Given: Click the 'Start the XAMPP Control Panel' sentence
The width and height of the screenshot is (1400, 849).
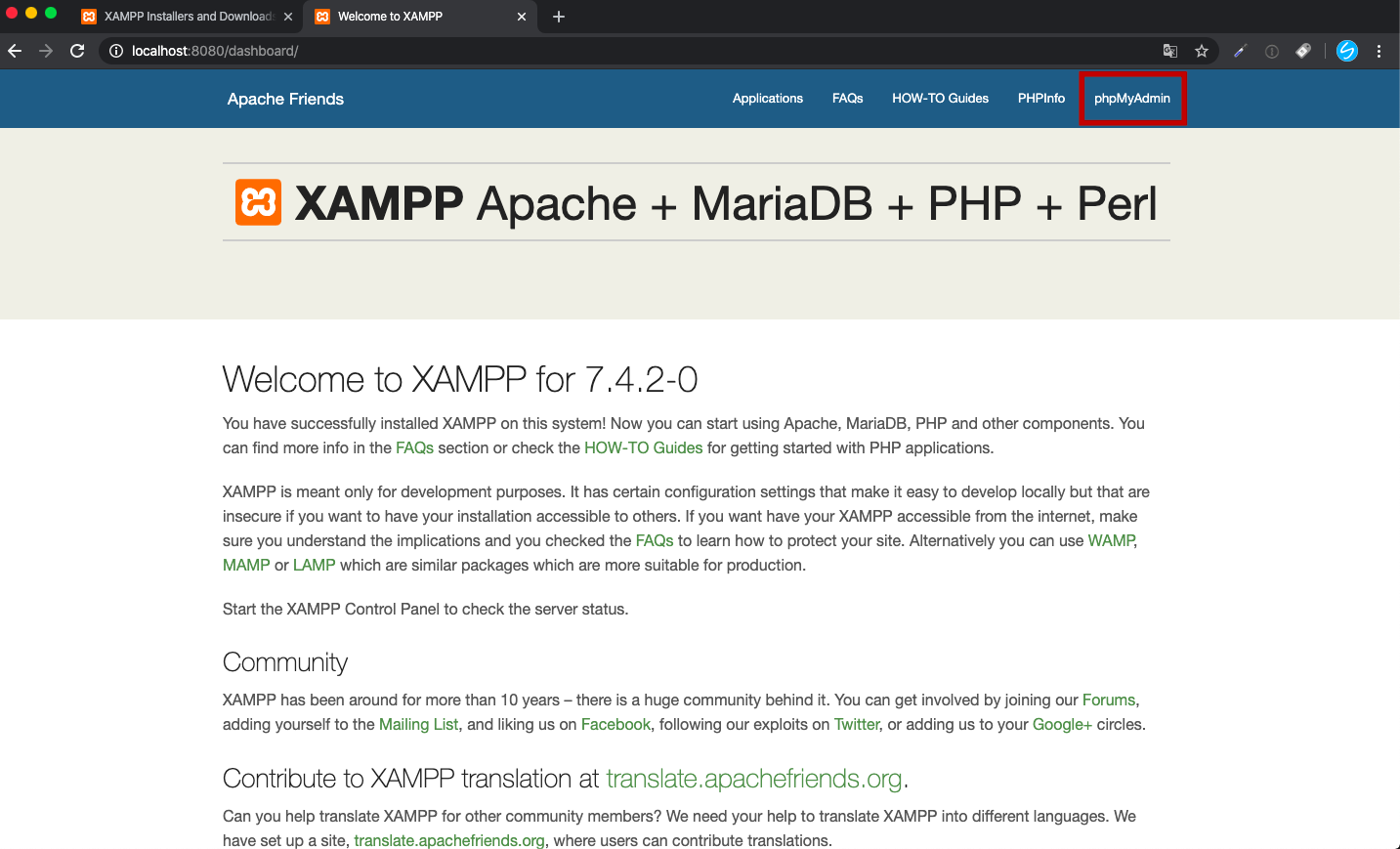Looking at the screenshot, I should [x=425, y=609].
